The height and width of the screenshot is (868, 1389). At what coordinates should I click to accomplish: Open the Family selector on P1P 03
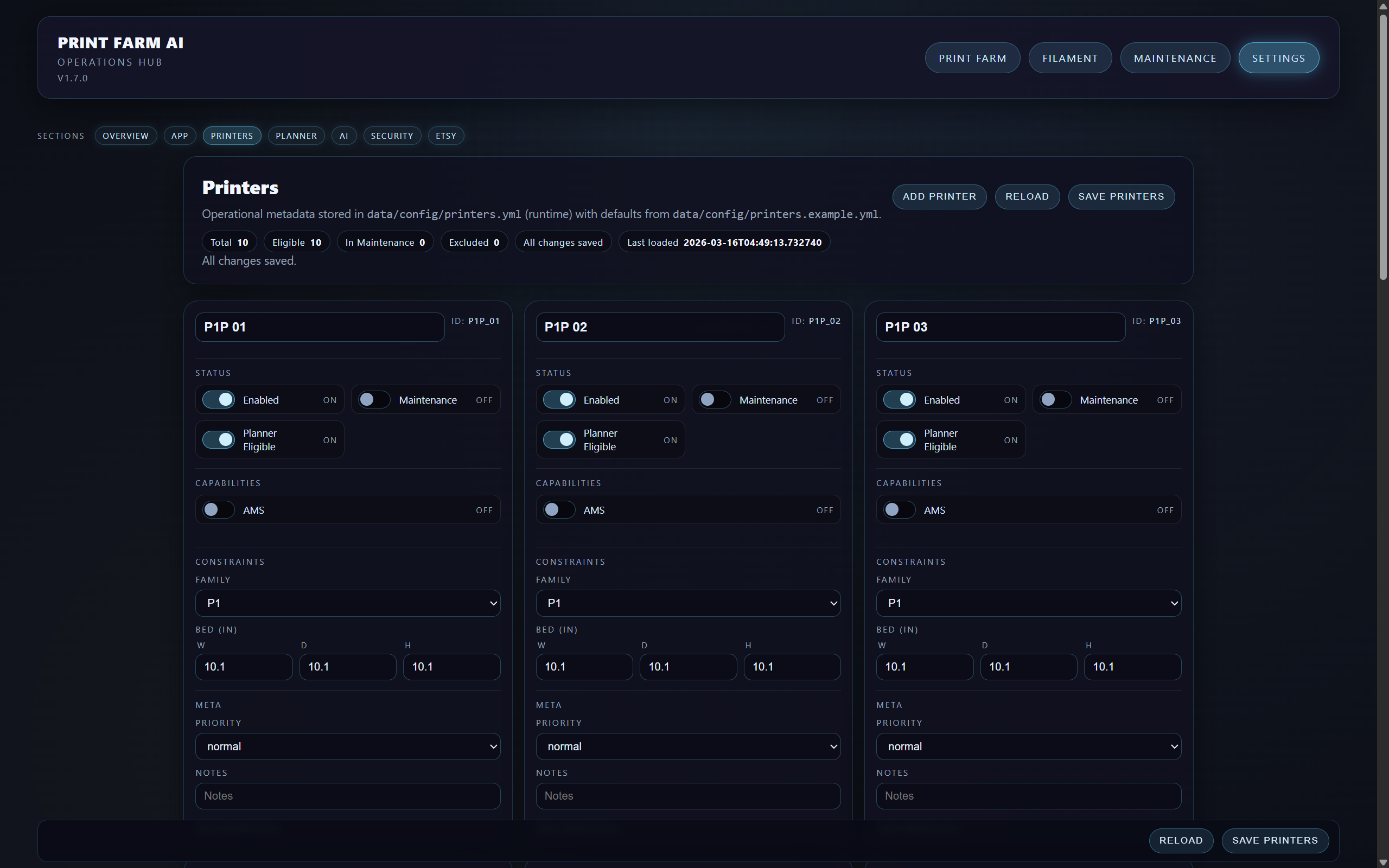[1028, 603]
